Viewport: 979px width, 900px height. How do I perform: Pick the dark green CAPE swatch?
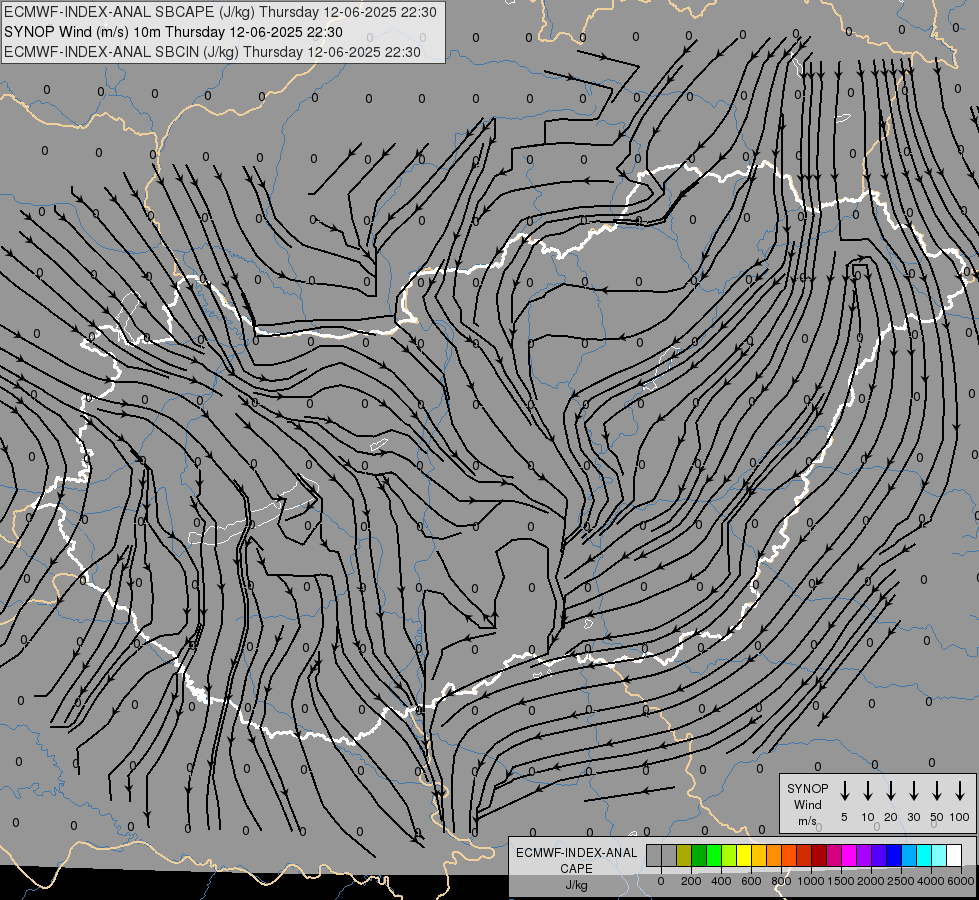699,855
